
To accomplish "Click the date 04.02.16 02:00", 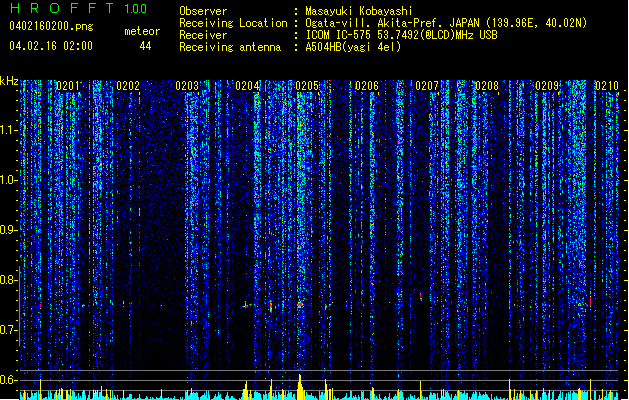I will [x=51, y=46].
